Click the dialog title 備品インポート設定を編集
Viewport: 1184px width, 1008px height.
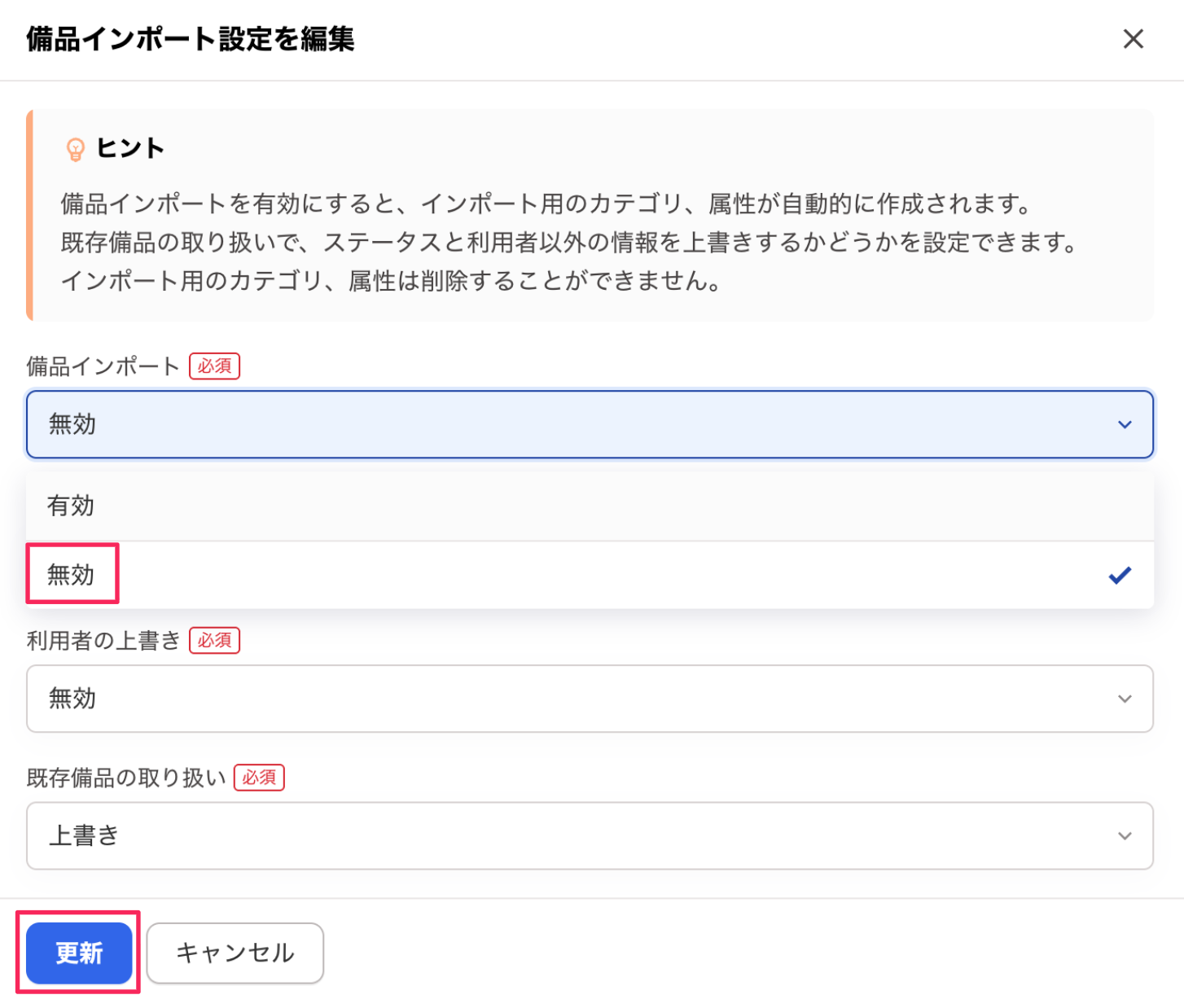pyautogui.click(x=191, y=38)
